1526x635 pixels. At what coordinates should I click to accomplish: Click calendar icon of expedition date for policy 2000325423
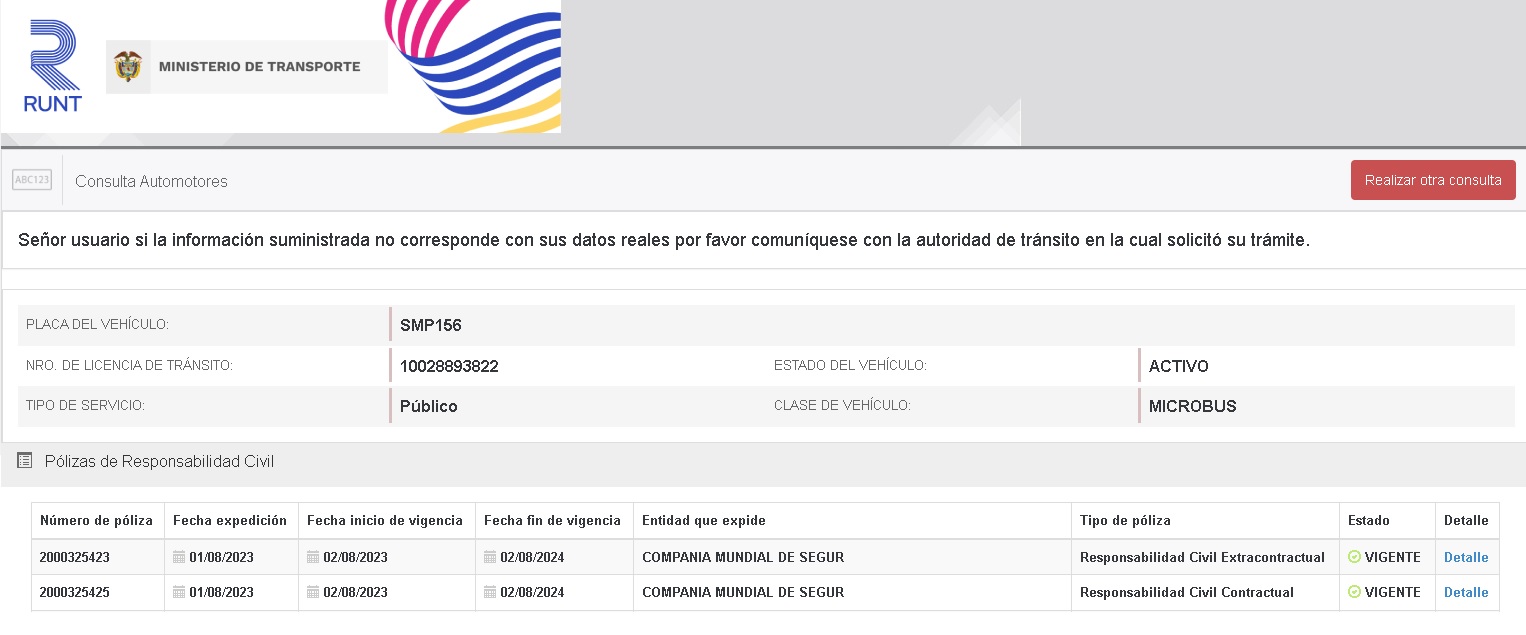[179, 557]
